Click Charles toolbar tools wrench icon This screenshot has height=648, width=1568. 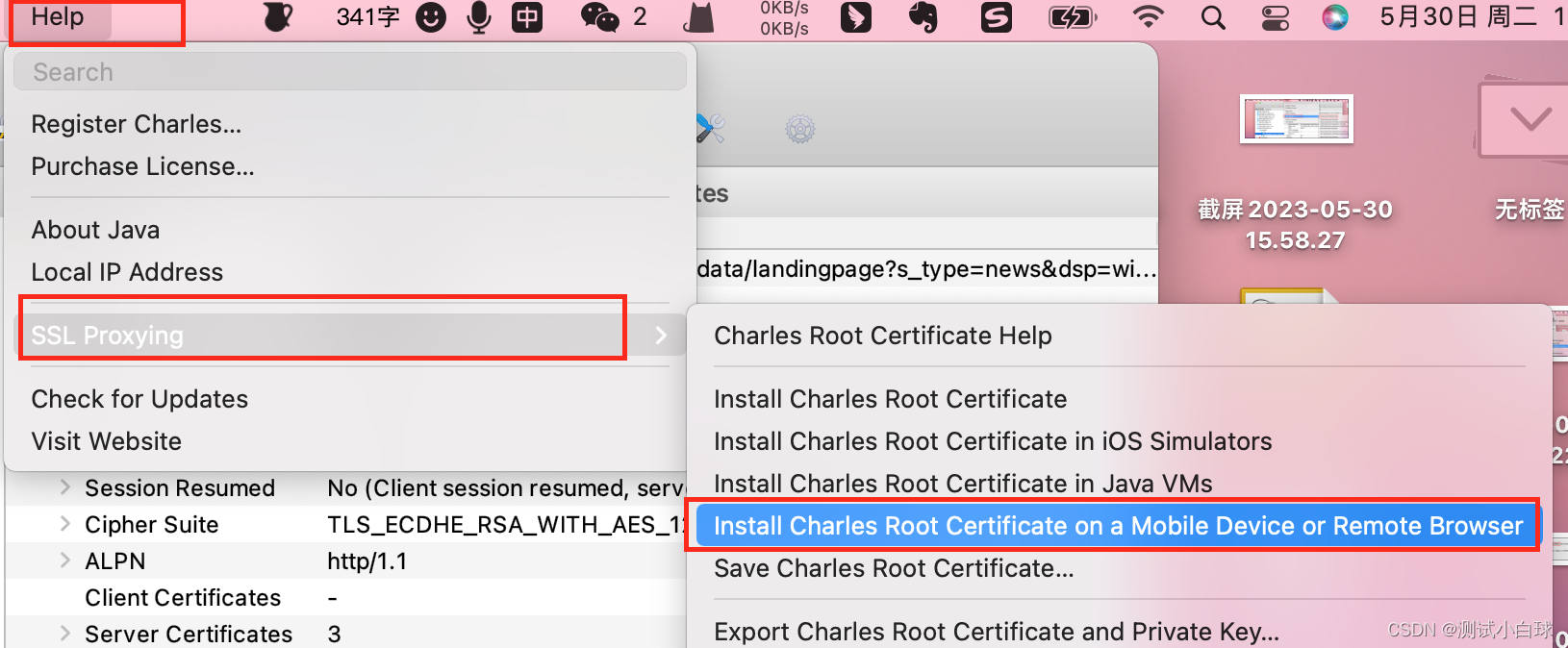click(710, 128)
